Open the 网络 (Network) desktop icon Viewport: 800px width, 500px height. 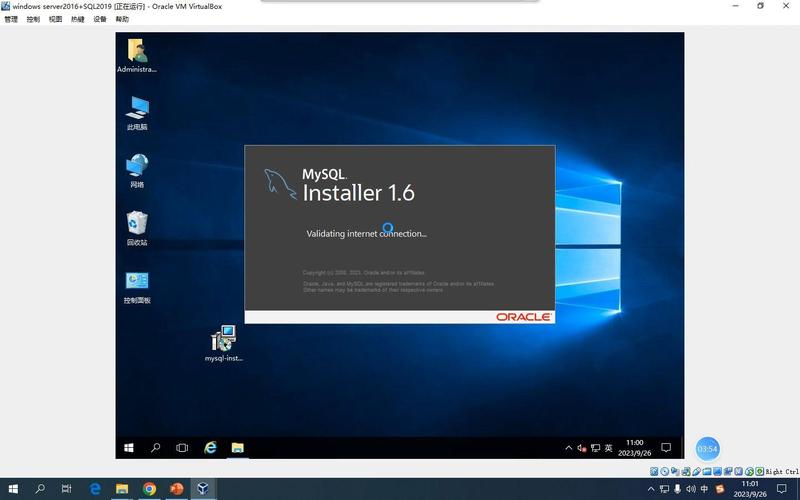point(137,168)
